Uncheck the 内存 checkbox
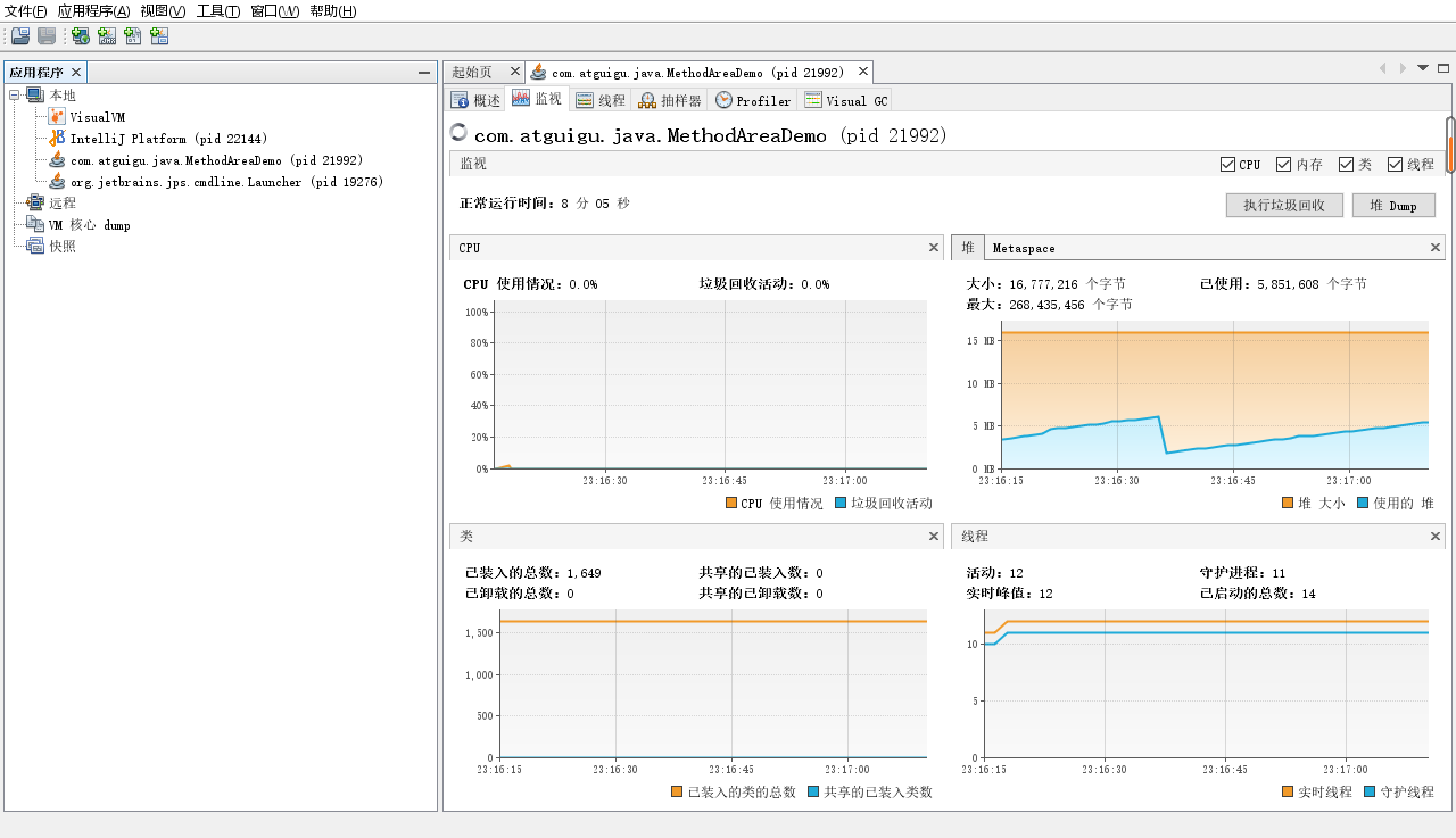The width and height of the screenshot is (1456, 838). [1283, 165]
